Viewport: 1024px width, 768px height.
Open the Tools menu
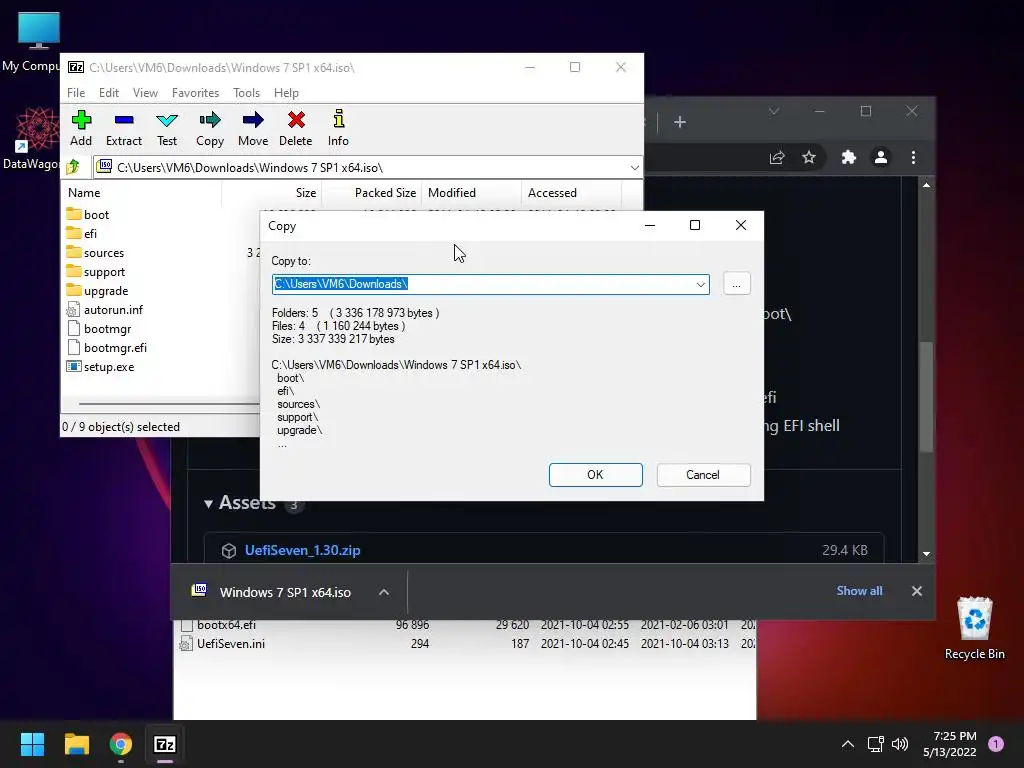[x=246, y=93]
